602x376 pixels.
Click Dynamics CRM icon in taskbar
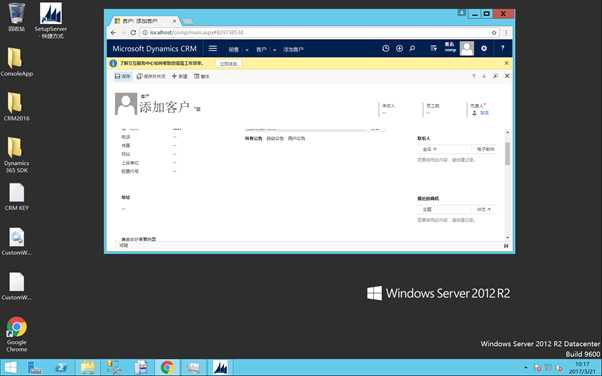click(x=221, y=368)
